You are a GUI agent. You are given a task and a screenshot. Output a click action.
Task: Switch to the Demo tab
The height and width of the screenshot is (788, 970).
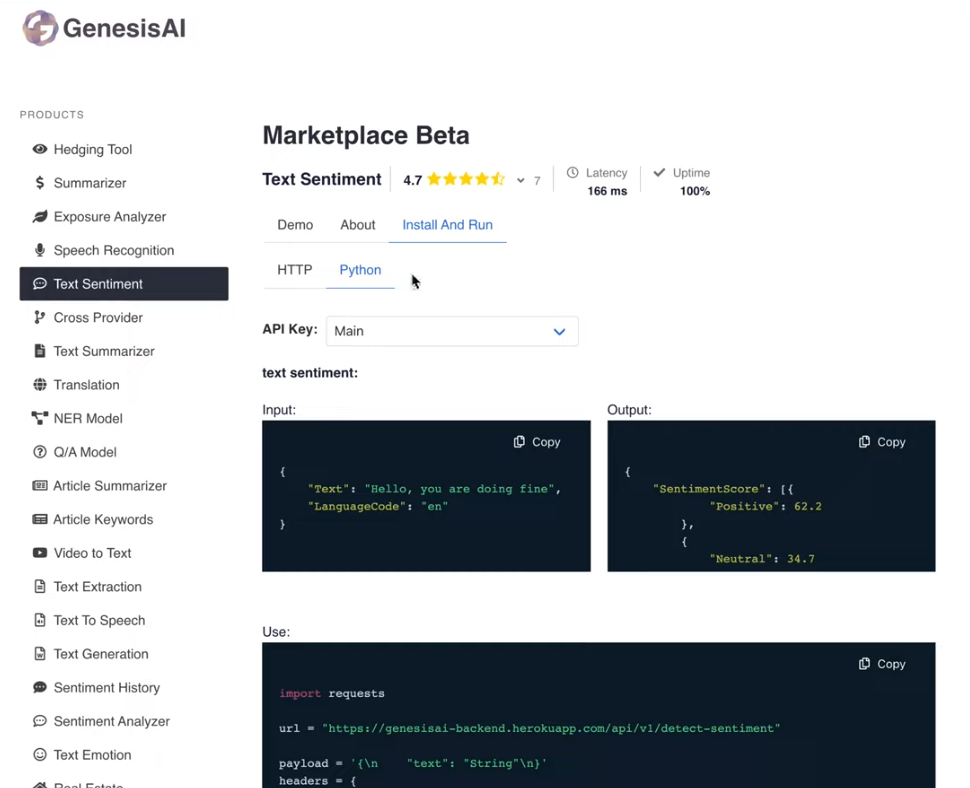[295, 225]
